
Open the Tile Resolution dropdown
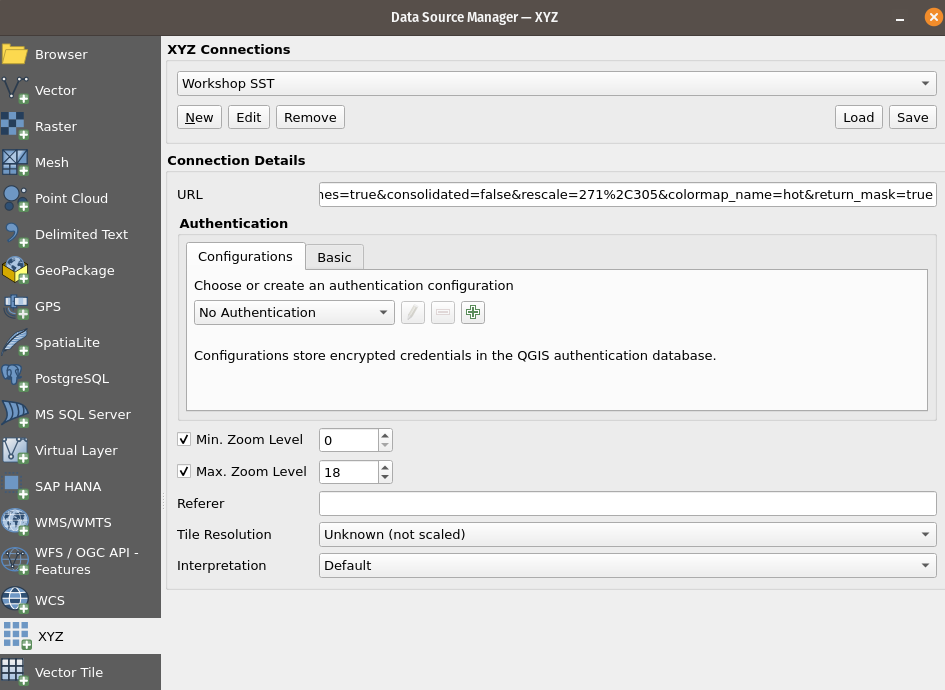coord(627,535)
